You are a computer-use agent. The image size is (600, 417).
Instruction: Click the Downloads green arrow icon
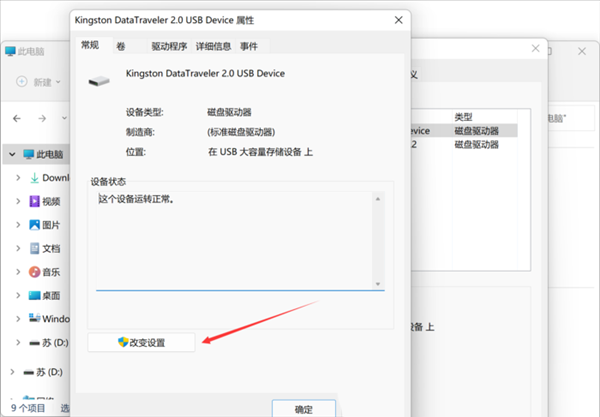click(x=34, y=178)
